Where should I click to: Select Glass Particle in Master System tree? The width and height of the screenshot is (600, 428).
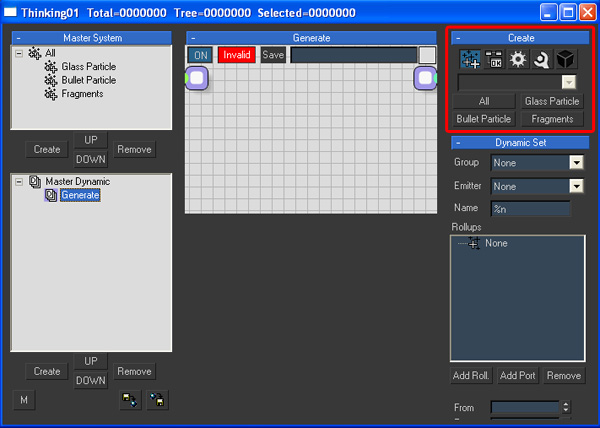point(89,67)
